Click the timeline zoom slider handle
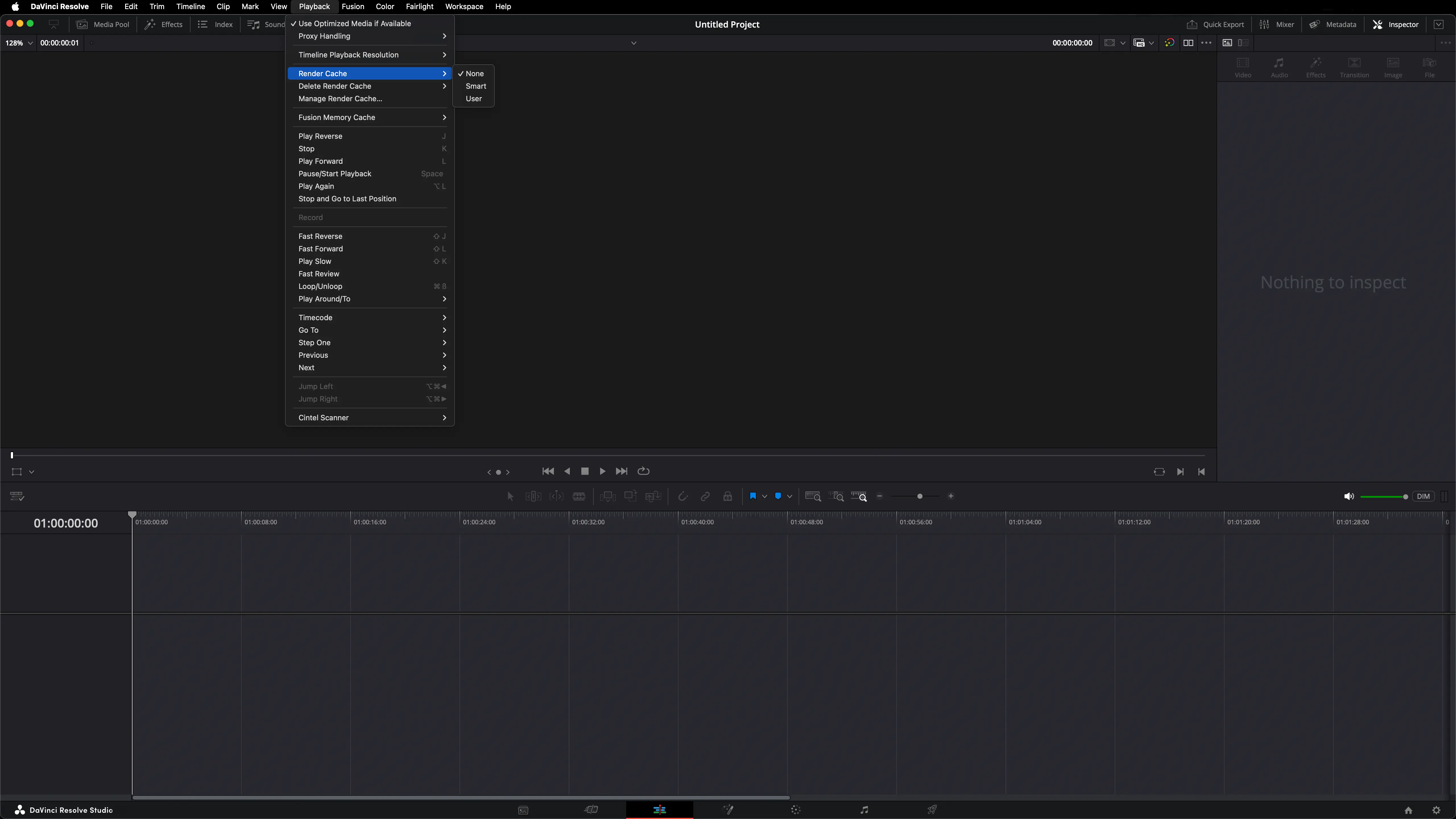 click(x=920, y=496)
